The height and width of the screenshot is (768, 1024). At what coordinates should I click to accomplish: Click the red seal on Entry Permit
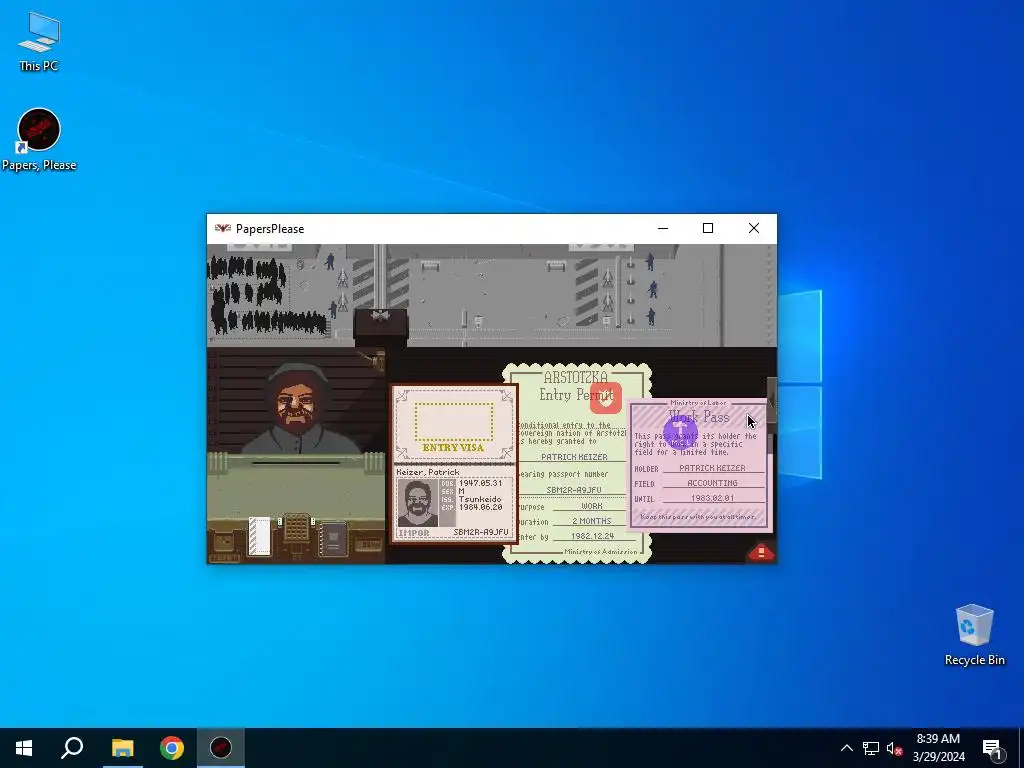[x=605, y=398]
